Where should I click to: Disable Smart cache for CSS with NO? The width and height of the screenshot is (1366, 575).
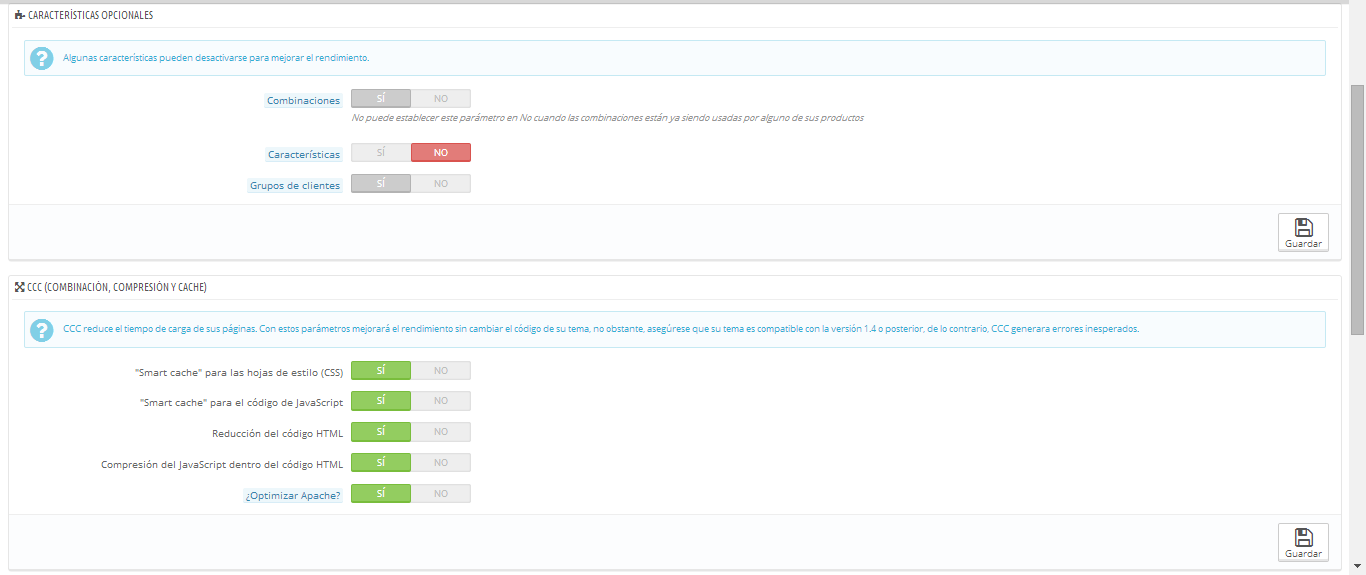(x=441, y=371)
